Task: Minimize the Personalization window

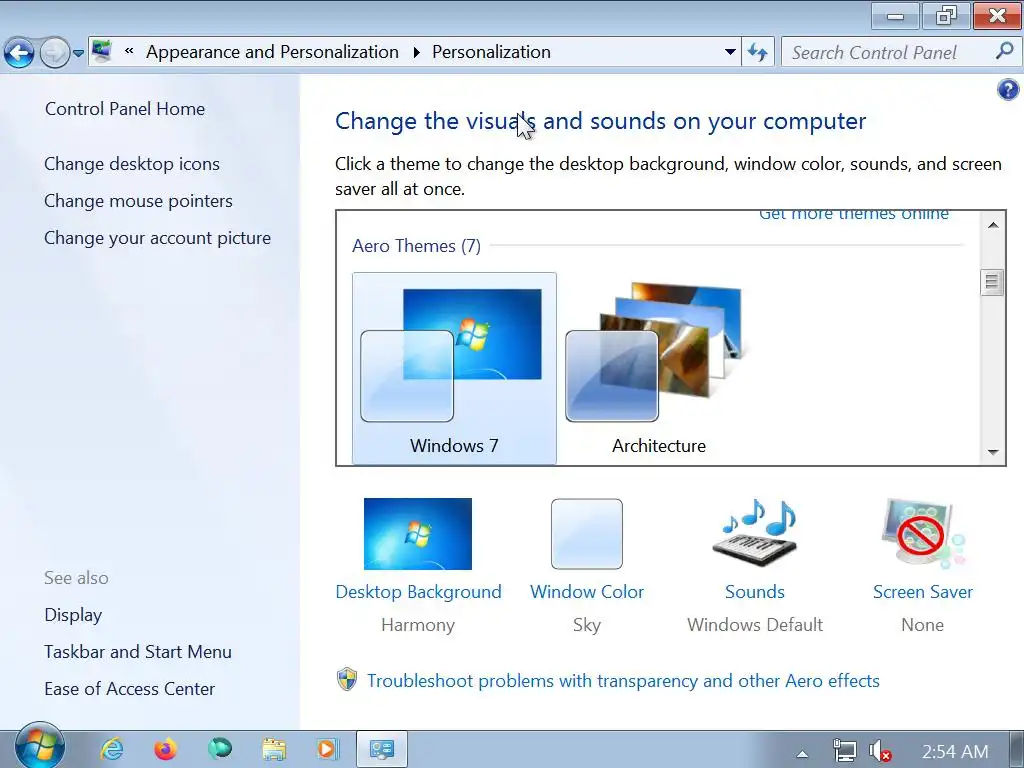Action: [x=895, y=15]
